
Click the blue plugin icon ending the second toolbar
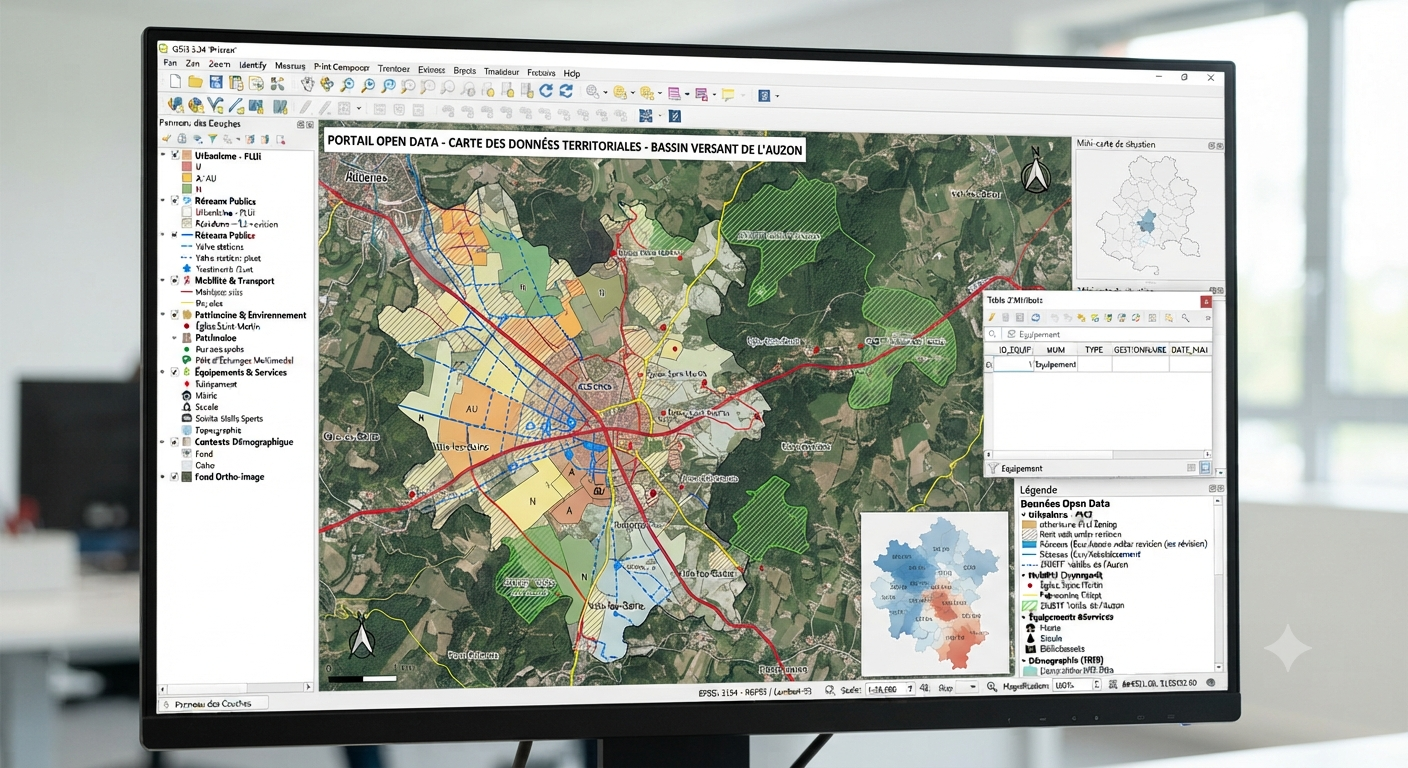point(675,116)
